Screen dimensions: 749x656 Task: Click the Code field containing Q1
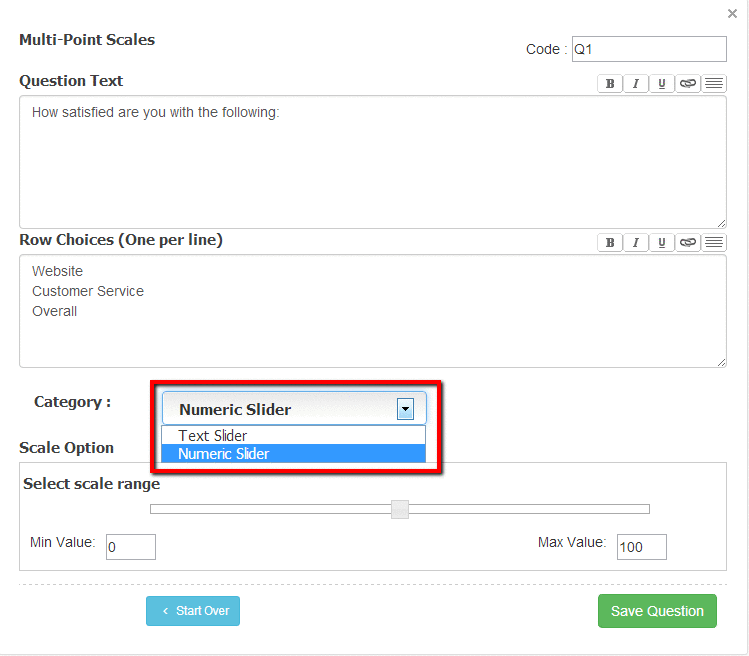(648, 49)
